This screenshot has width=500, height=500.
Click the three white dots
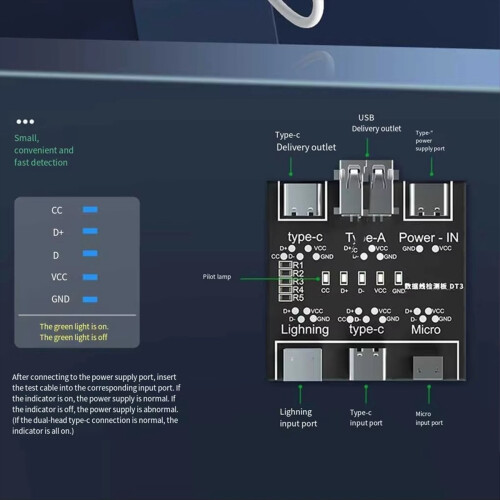point(25,122)
